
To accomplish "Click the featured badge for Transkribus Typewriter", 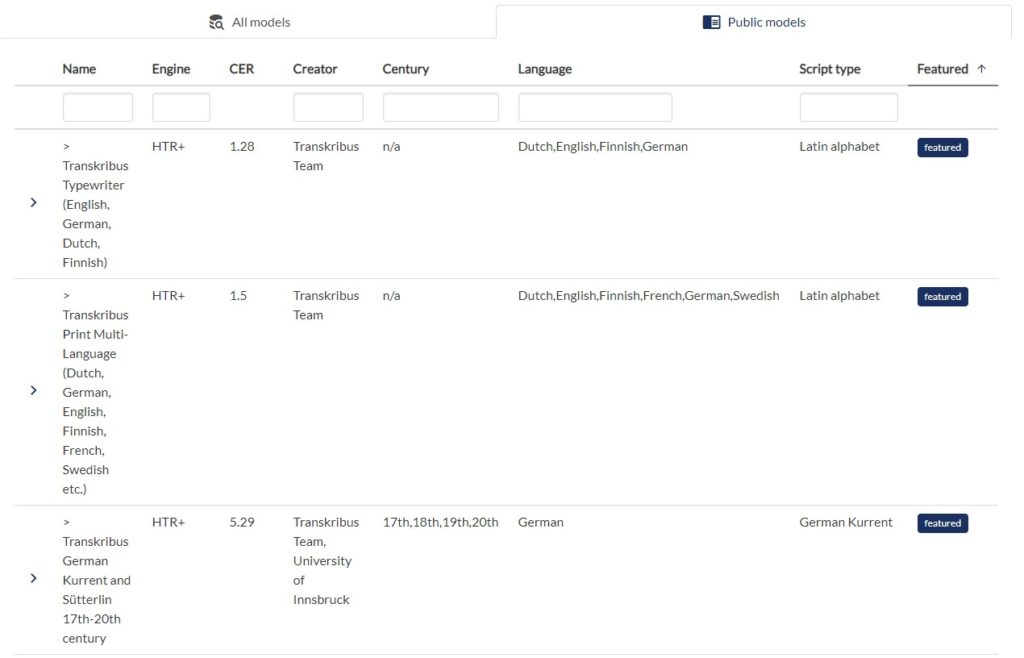I will click(x=942, y=148).
